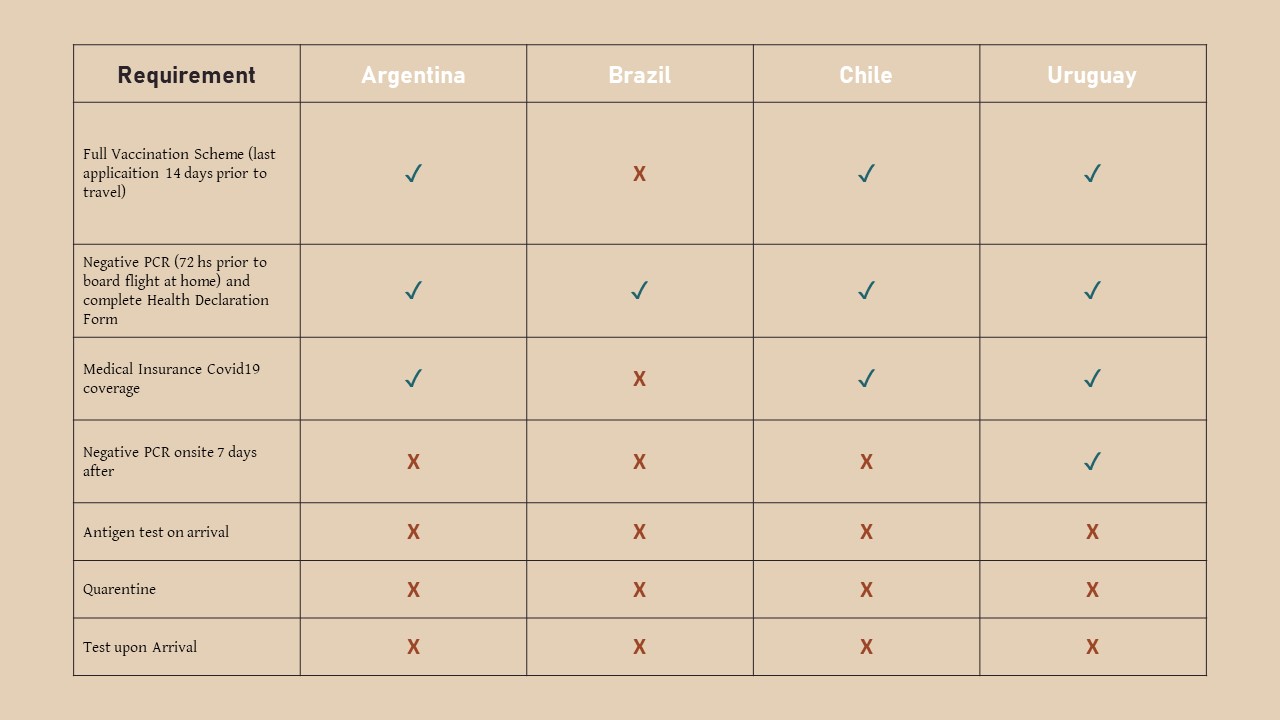Click Chile's Quarentine row X mark
This screenshot has width=1280, height=720.
[866, 590]
